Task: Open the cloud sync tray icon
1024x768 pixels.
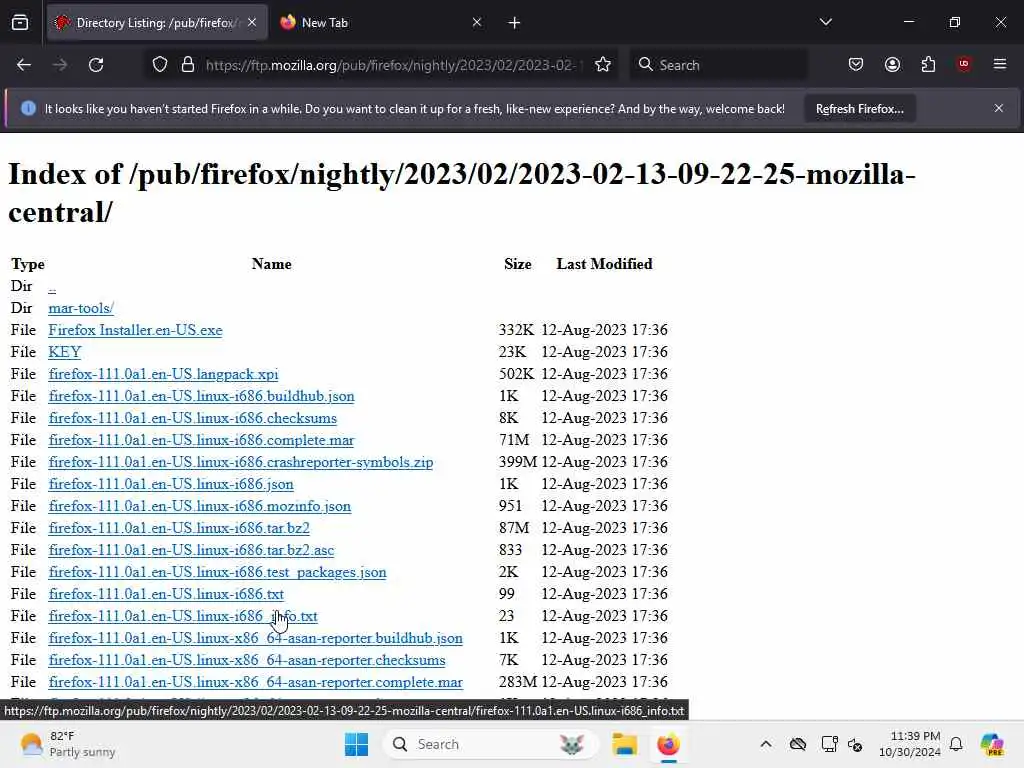Action: click(797, 744)
